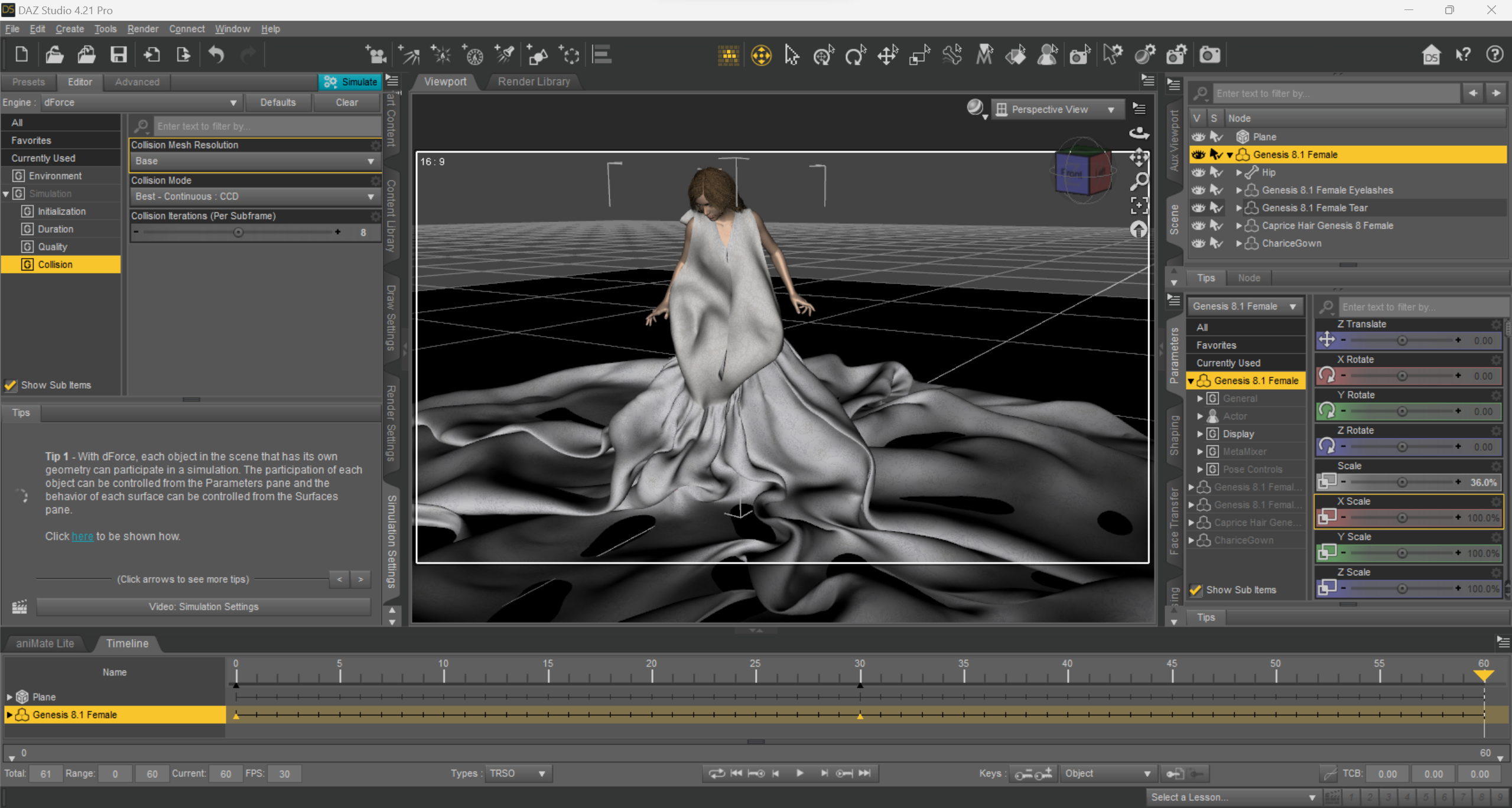This screenshot has width=1512, height=808.
Task: Uncheck Show Sub Items in Simulation Settings
Action: [10, 385]
